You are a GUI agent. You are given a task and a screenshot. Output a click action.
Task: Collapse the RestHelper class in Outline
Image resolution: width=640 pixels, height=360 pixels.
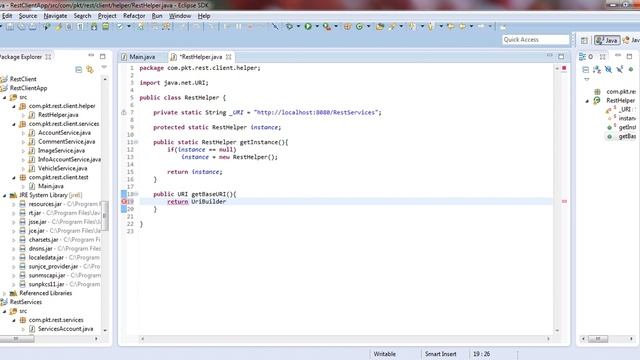click(587, 101)
